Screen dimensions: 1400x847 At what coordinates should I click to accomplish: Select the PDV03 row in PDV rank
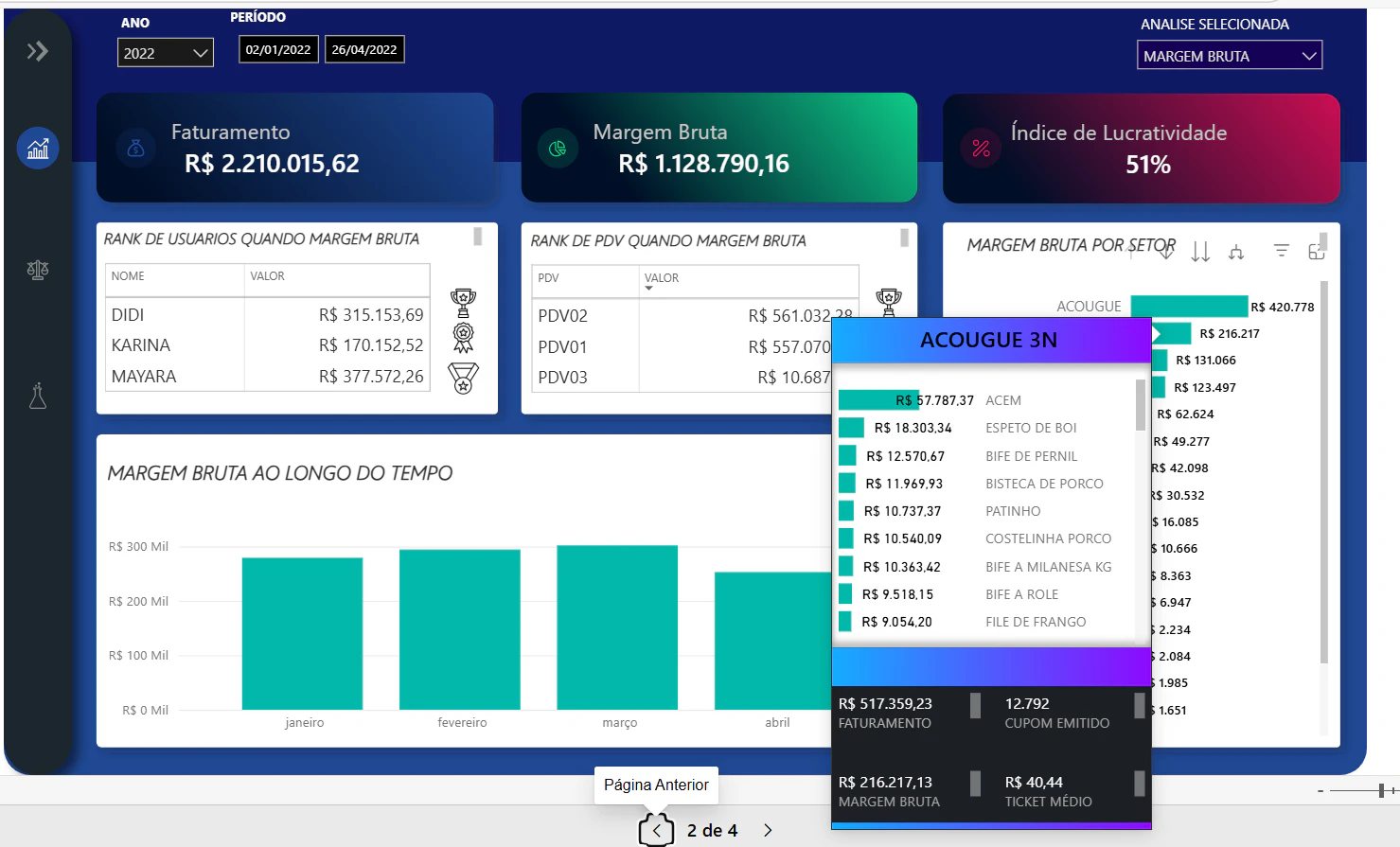[682, 378]
